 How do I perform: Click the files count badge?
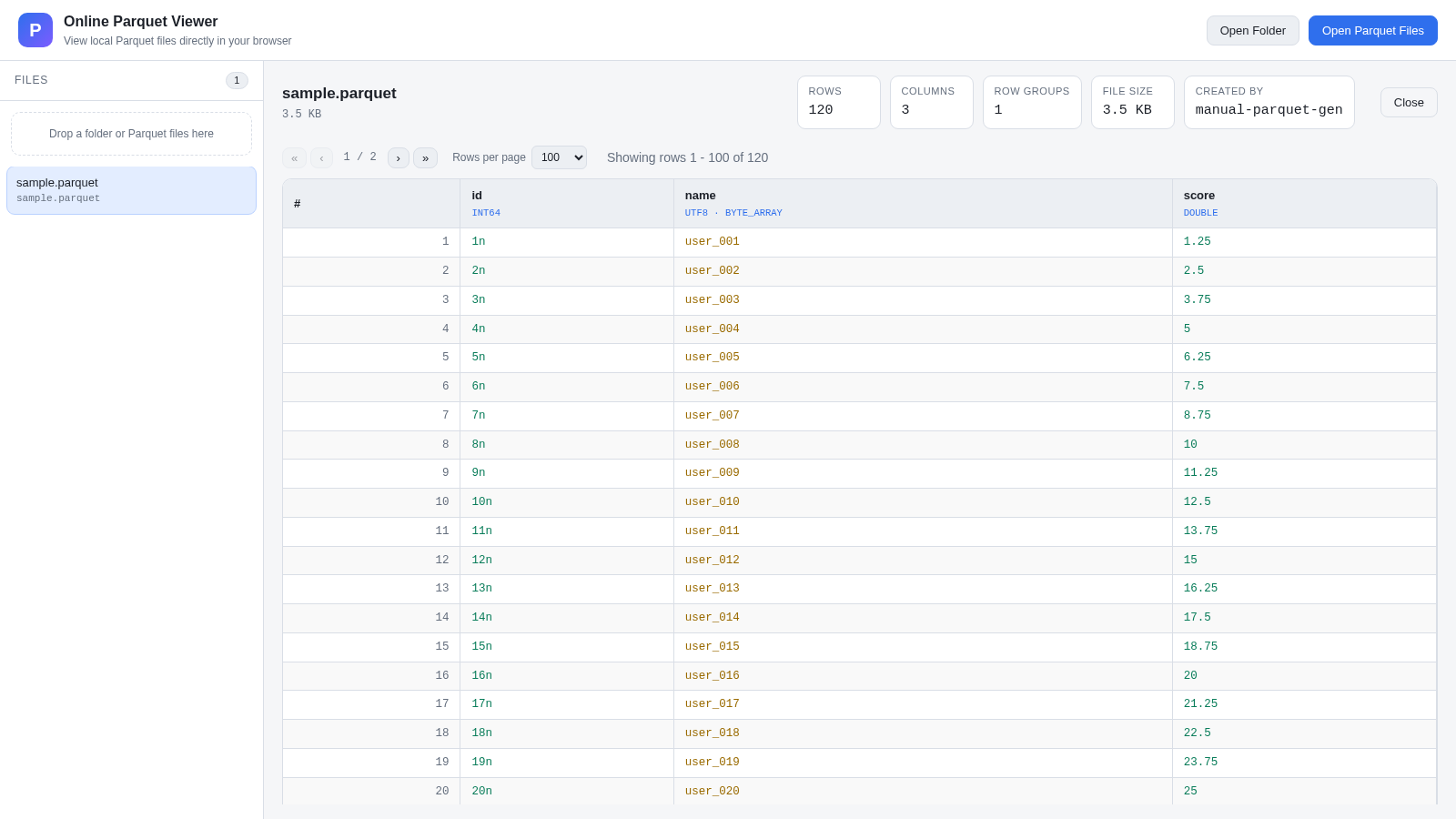(237, 80)
